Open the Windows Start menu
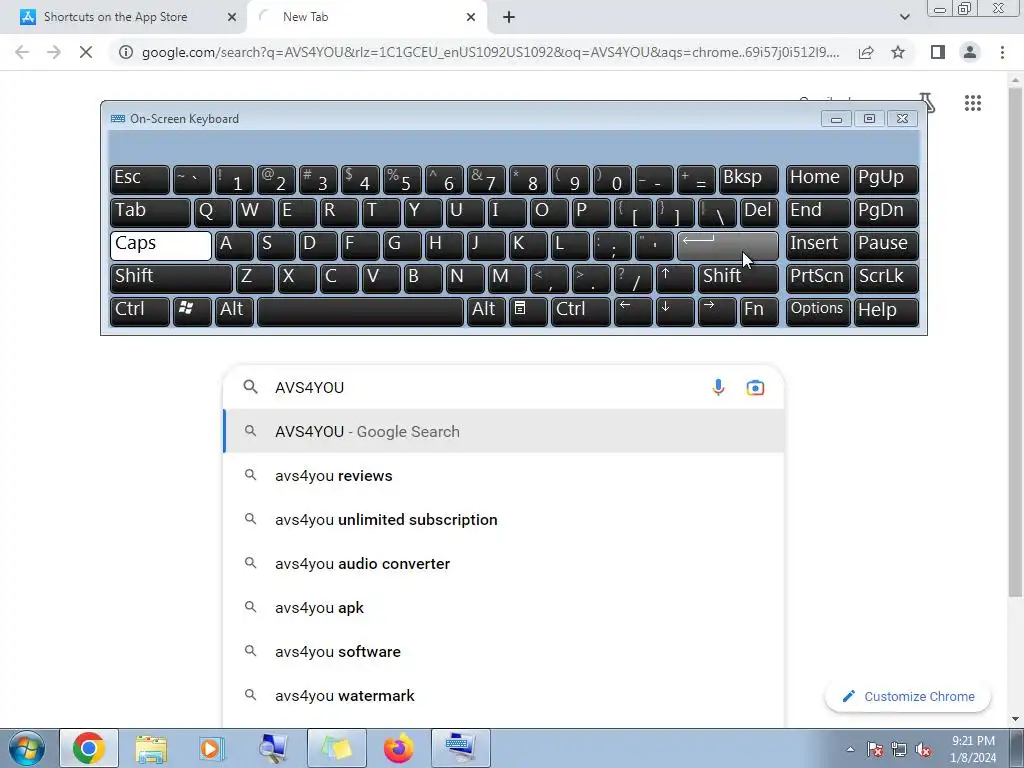Viewport: 1024px width, 768px height. (x=25, y=748)
